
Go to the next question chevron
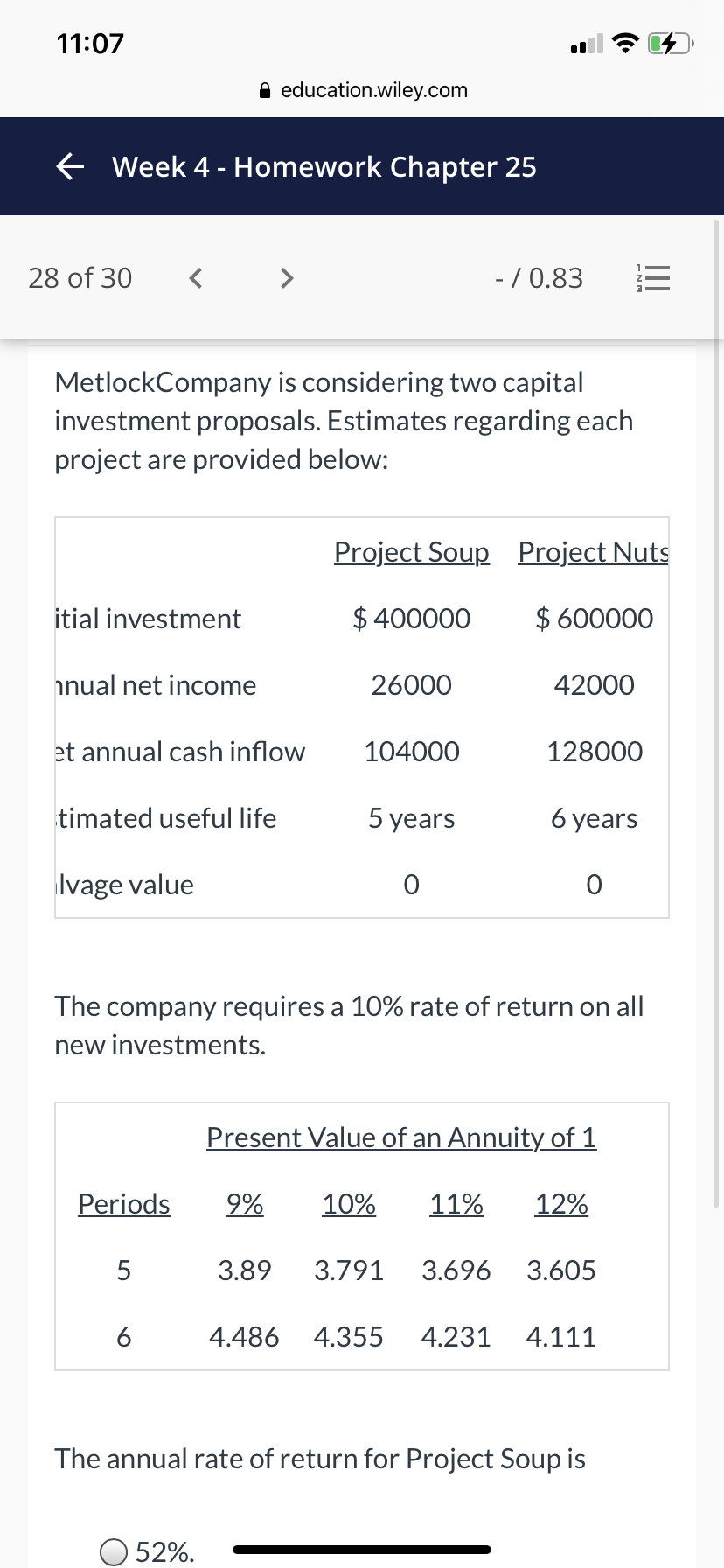286,278
